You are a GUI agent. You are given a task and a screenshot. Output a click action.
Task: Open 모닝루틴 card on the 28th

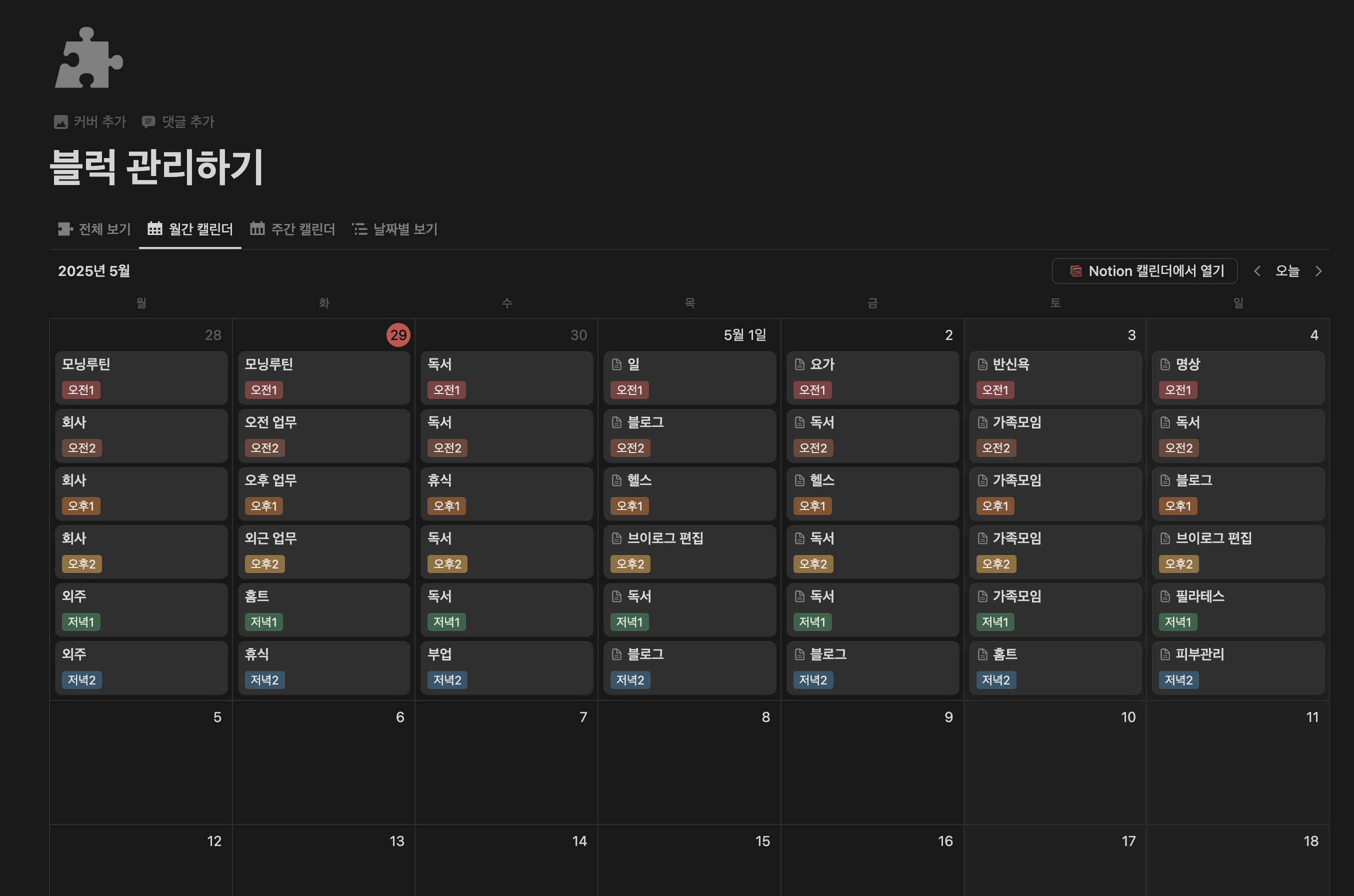(x=141, y=377)
